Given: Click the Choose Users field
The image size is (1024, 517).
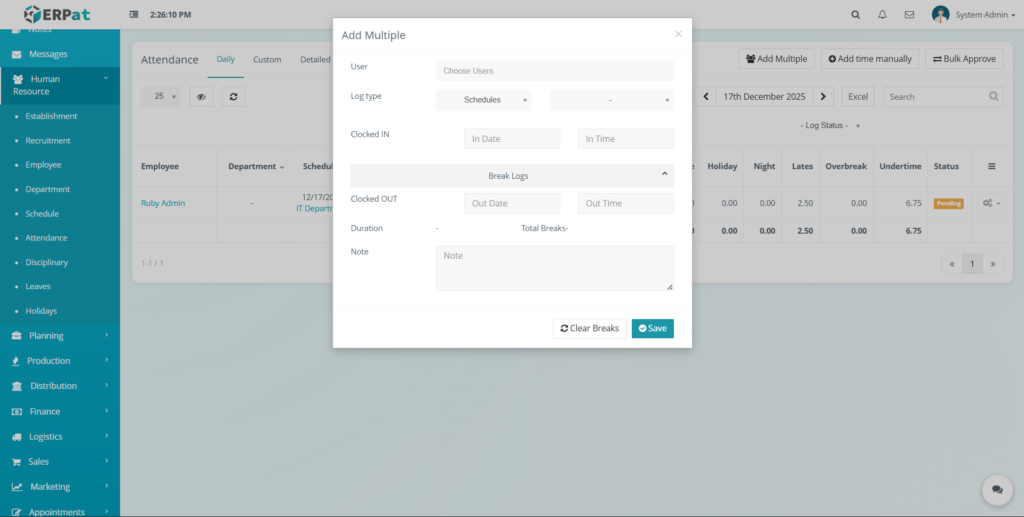Looking at the screenshot, I should point(554,70).
